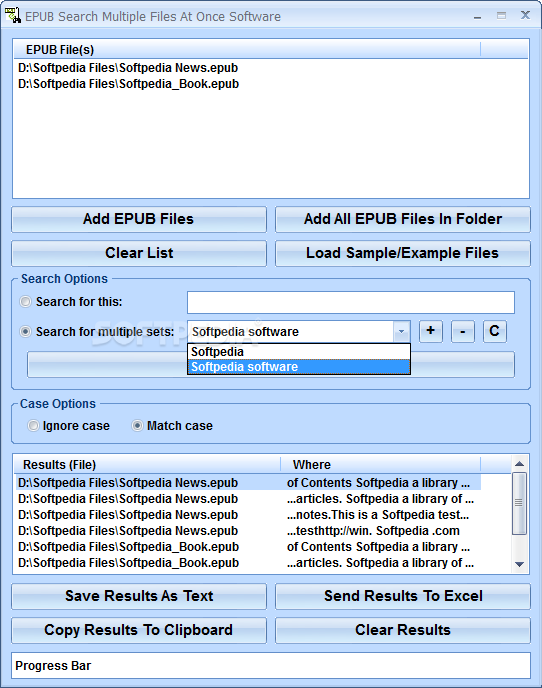
Task: Click the results scrollbar down arrow
Action: (520, 564)
